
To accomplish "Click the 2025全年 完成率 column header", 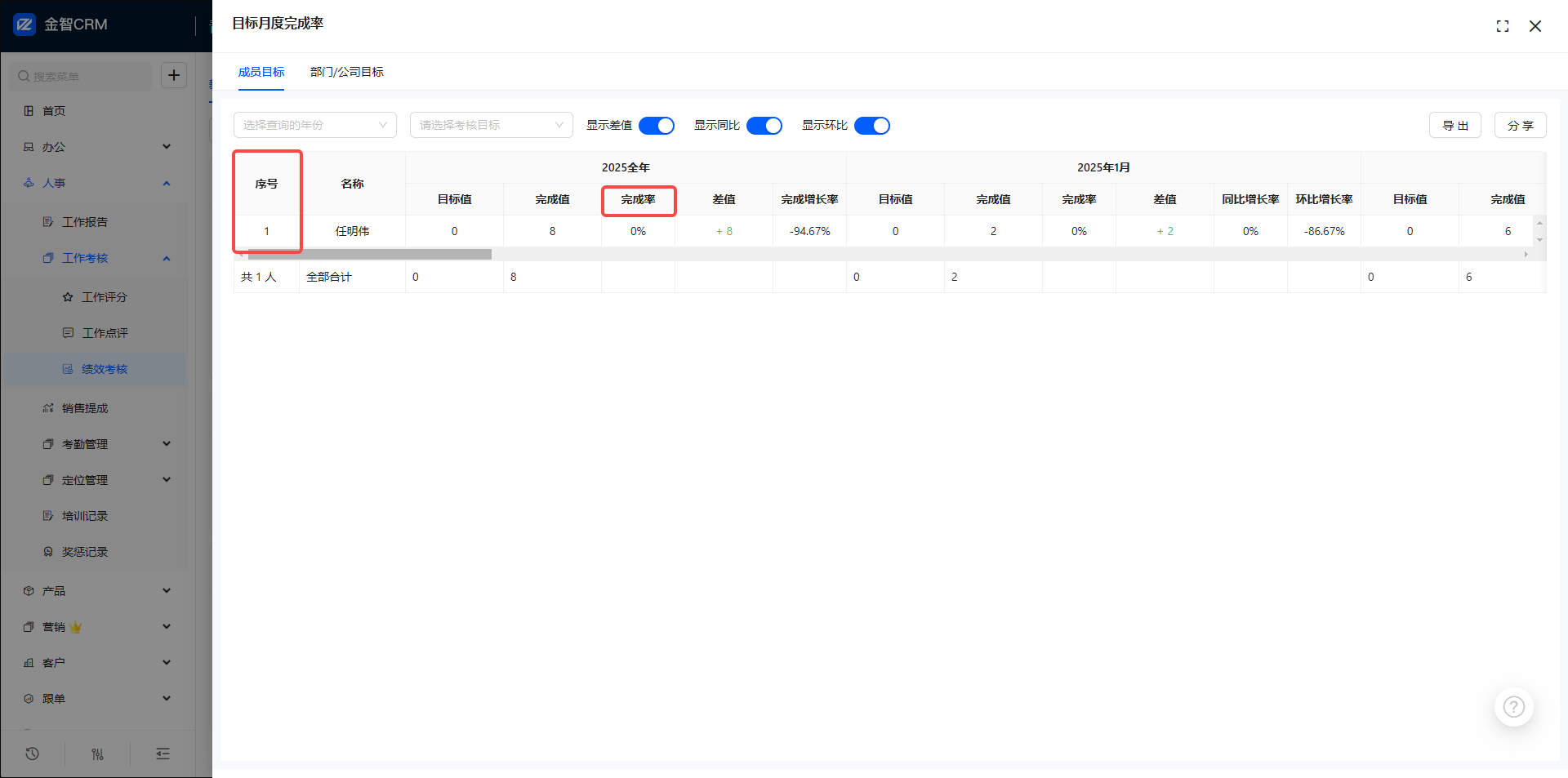I will pos(639,199).
